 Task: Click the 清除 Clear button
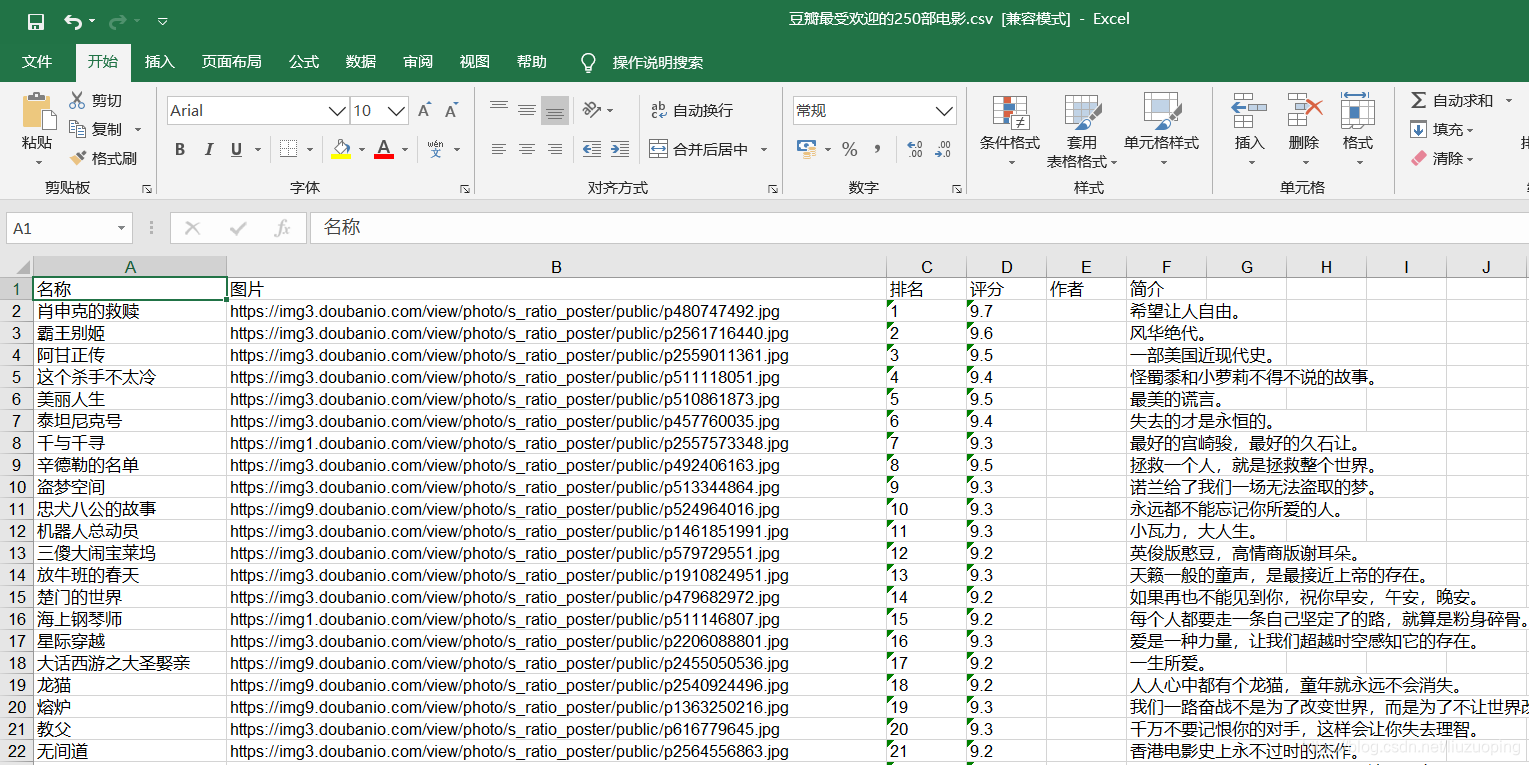point(1442,158)
